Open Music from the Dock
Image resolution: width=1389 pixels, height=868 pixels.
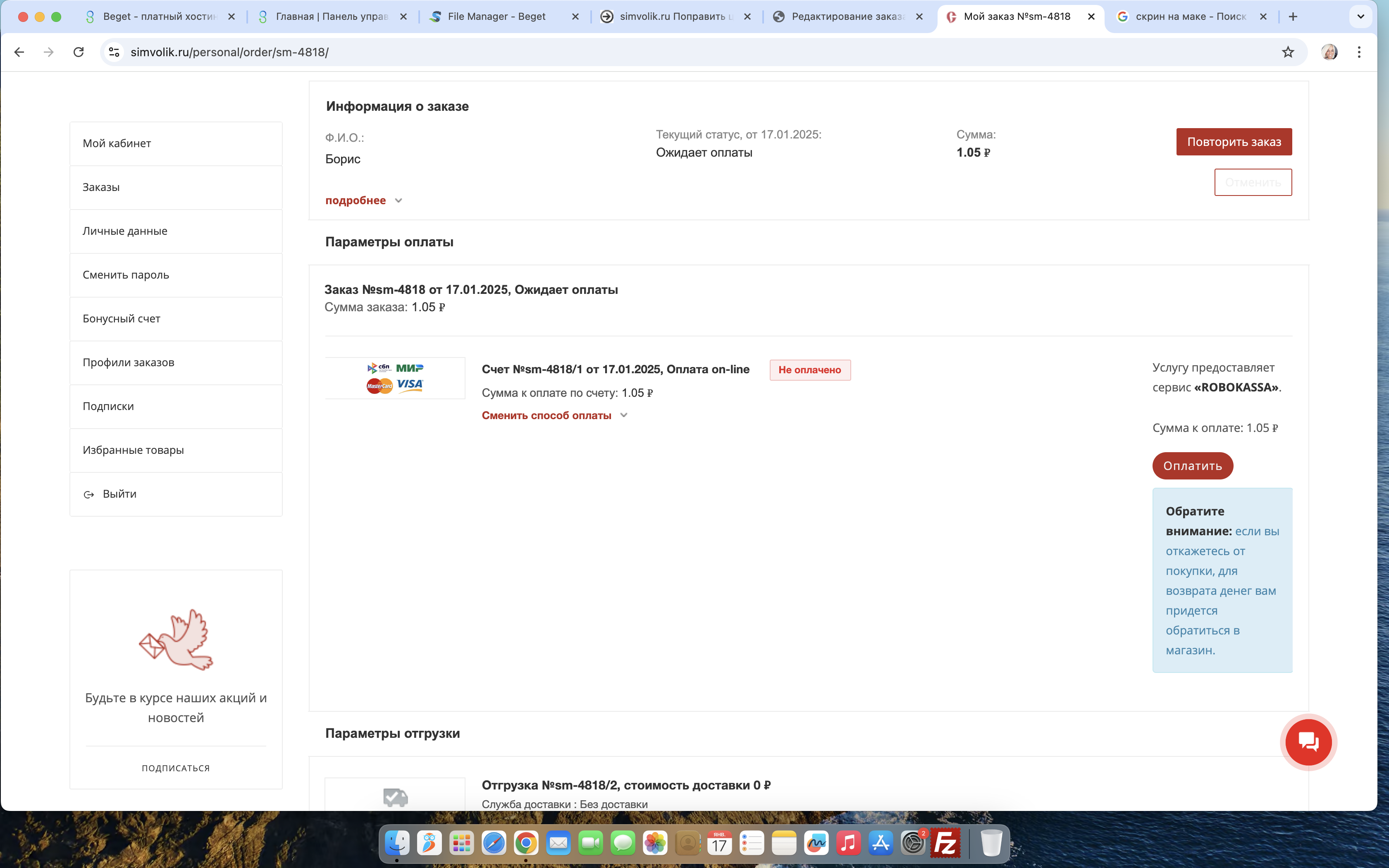(x=848, y=843)
